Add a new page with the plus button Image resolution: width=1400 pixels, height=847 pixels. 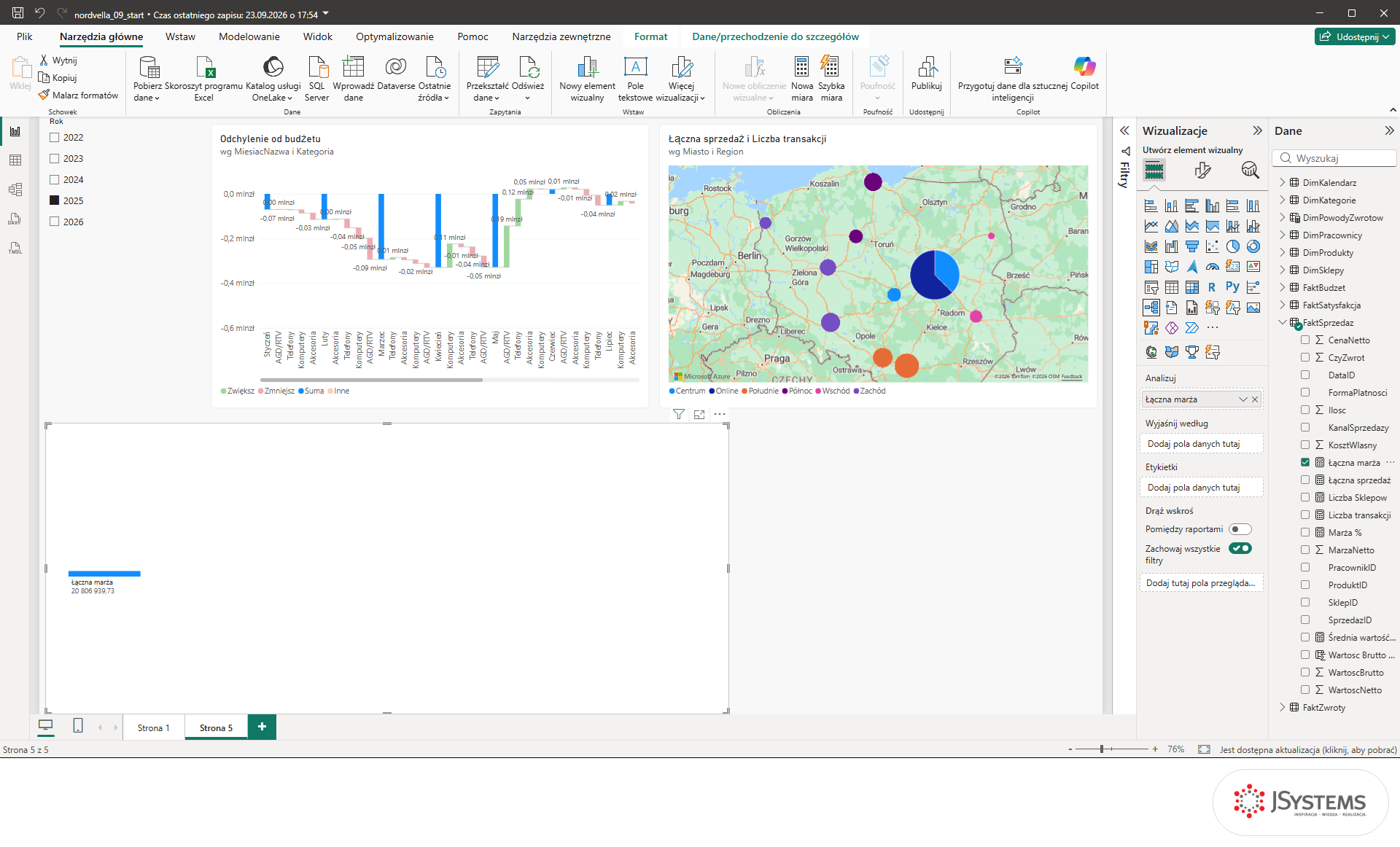pos(262,727)
